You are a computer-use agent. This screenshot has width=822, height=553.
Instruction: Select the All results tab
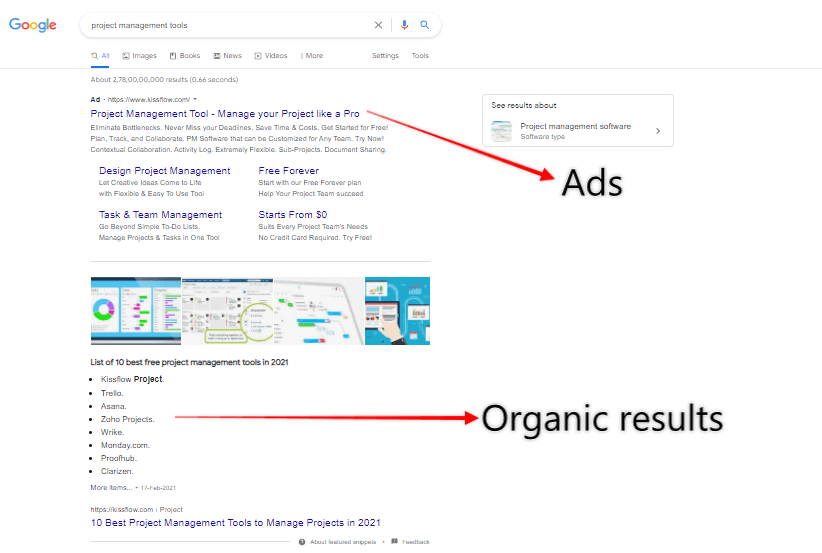pyautogui.click(x=100, y=56)
